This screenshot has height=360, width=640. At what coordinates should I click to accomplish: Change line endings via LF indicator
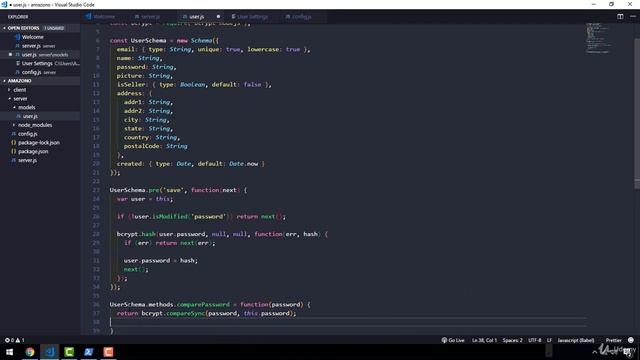click(549, 340)
